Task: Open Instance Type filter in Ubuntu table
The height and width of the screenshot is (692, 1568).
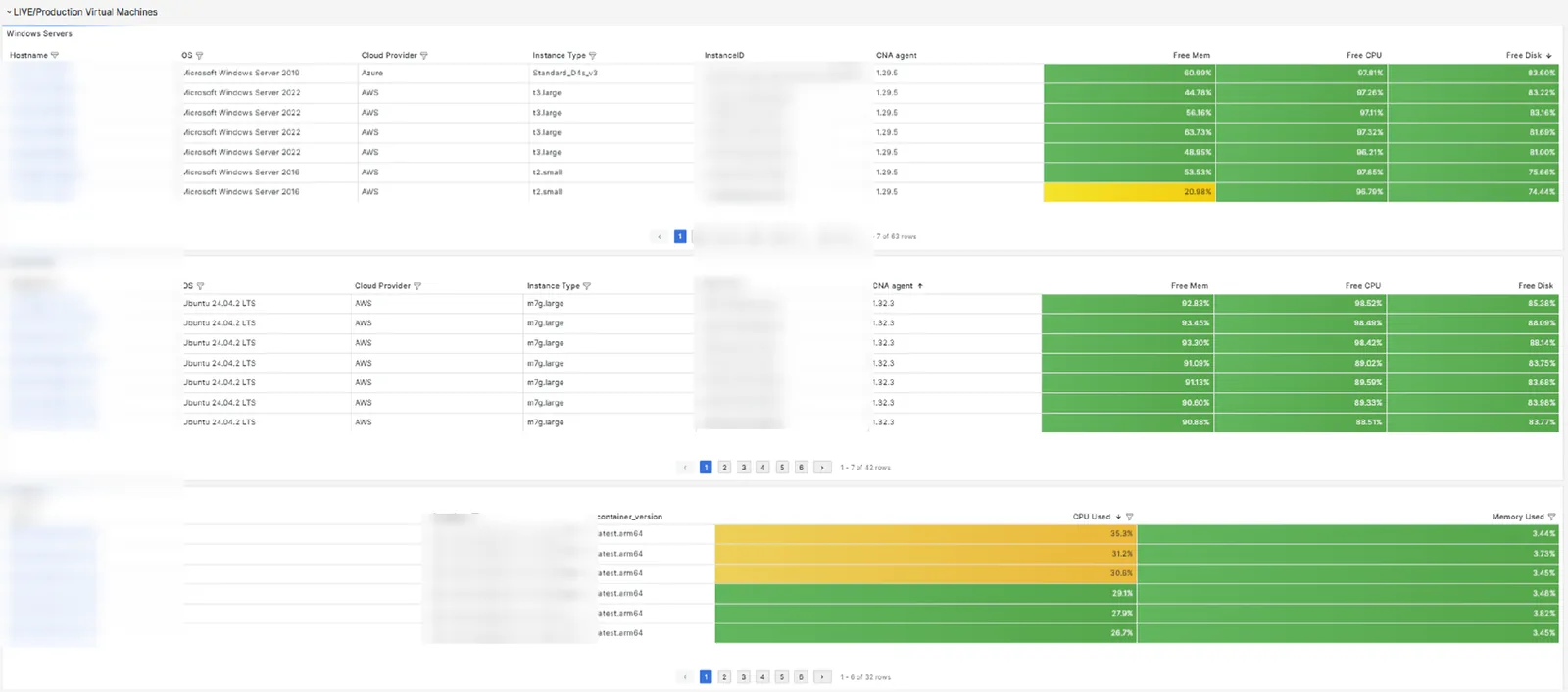Action: tap(587, 286)
